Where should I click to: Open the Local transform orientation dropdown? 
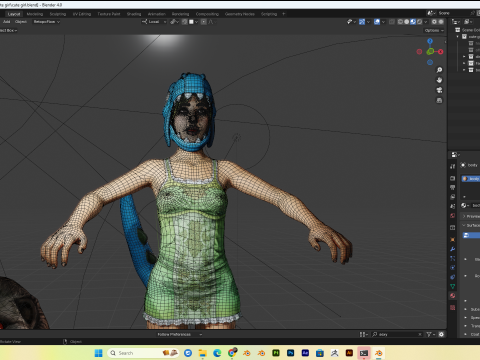click(154, 22)
